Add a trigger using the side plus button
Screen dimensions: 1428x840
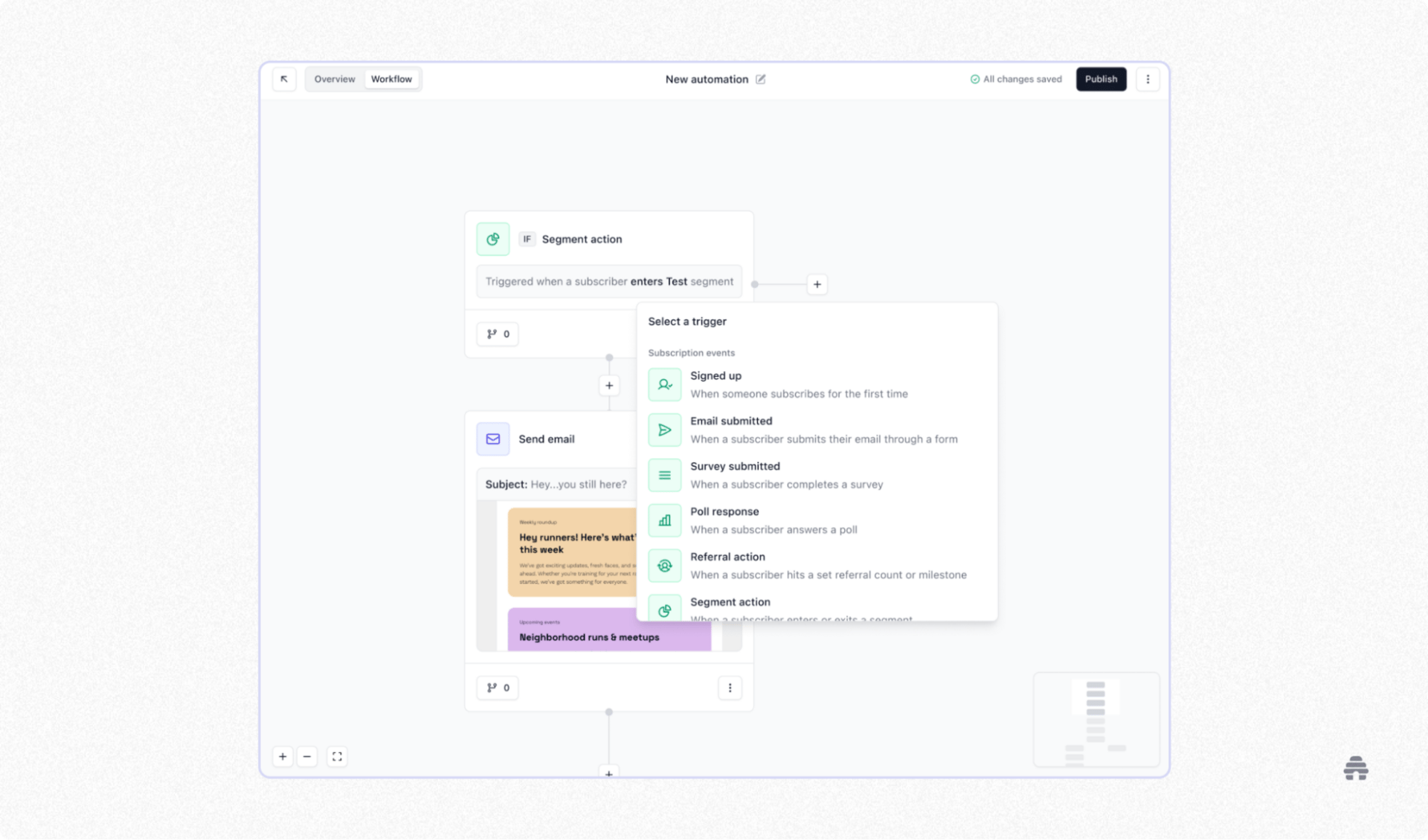(x=817, y=284)
